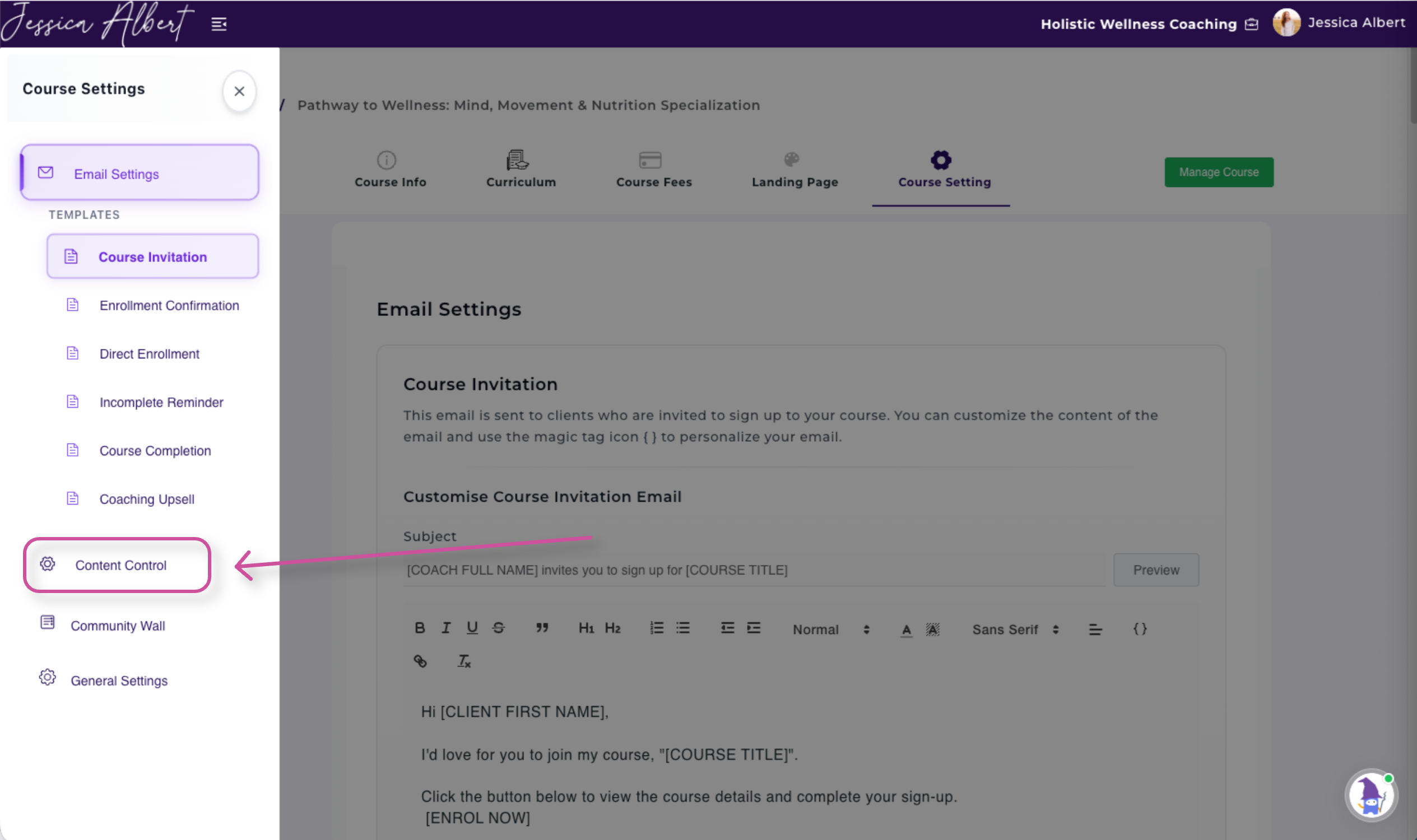Click the Preview button
This screenshot has height=840, width=1417.
(1155, 570)
